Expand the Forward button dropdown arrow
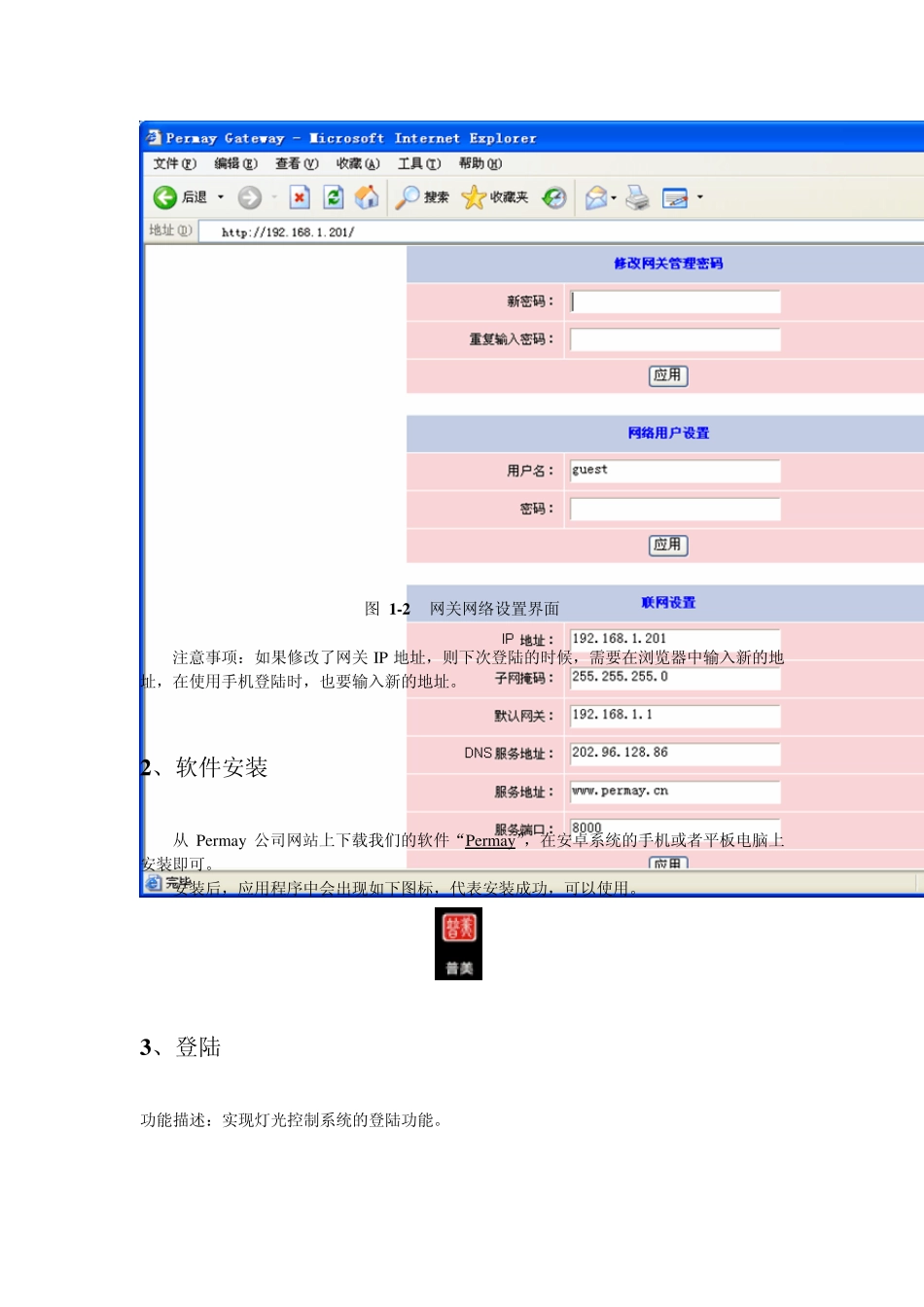Image resolution: width=924 pixels, height=1307 pixels. 274,197
